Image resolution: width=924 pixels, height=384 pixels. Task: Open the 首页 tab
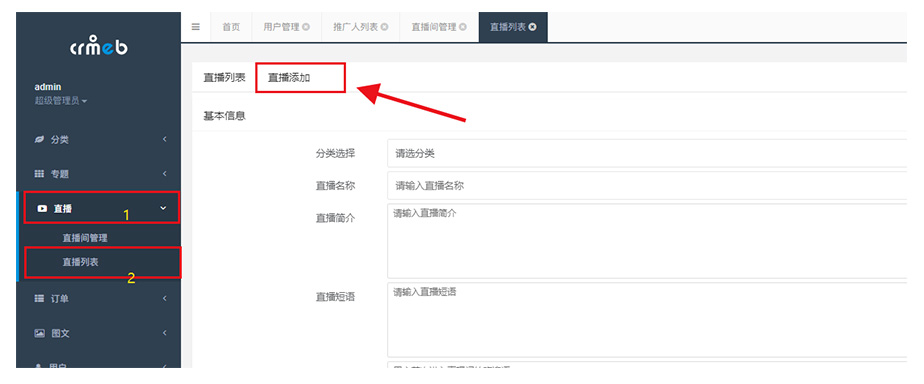pos(231,27)
